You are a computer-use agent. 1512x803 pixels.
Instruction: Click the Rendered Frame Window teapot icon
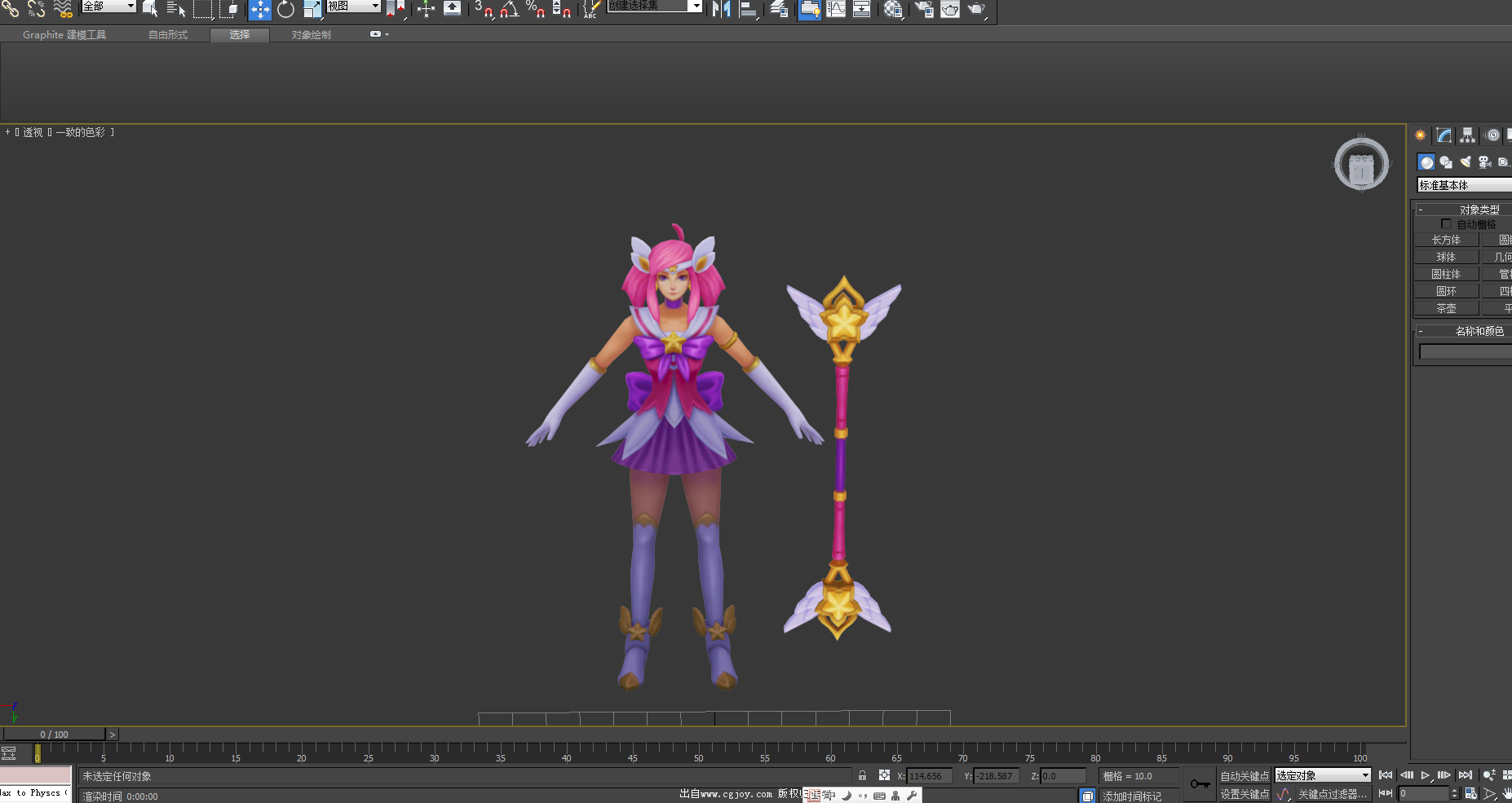click(950, 9)
